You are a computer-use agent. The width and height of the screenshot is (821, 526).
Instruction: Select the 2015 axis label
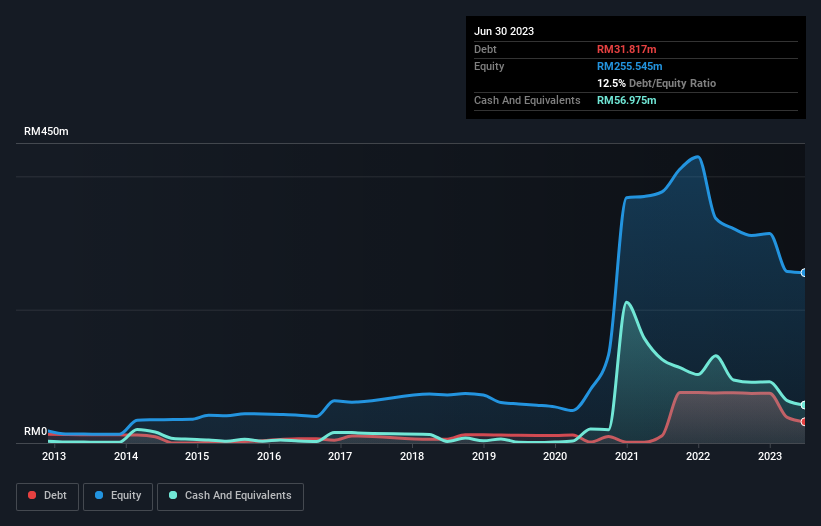[x=197, y=456]
